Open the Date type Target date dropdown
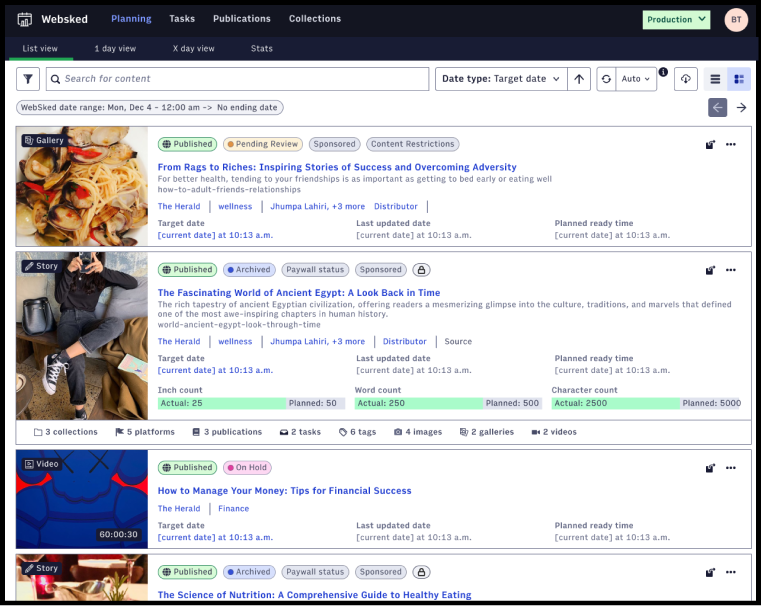The width and height of the screenshot is (761, 606). click(x=501, y=79)
